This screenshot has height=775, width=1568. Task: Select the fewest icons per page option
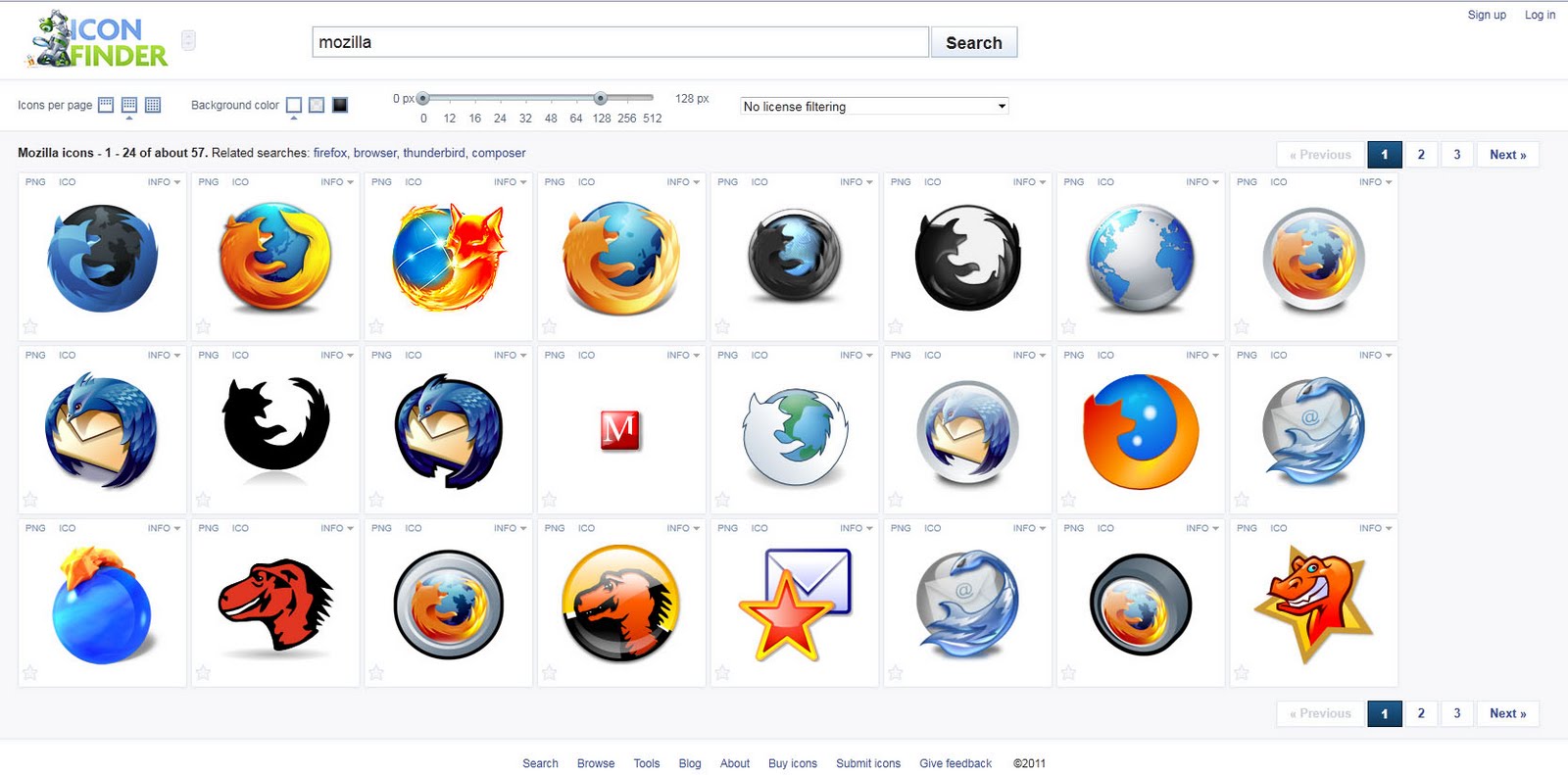[x=106, y=105]
